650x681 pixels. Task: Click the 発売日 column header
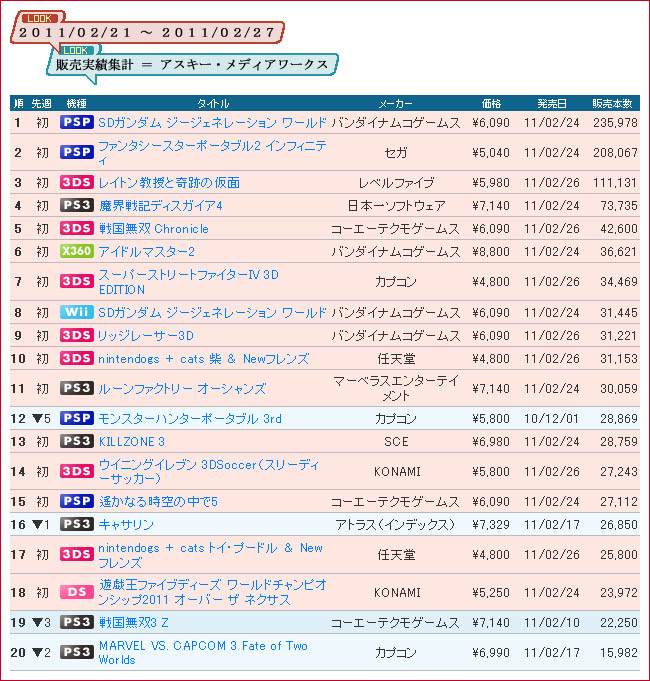(552, 104)
